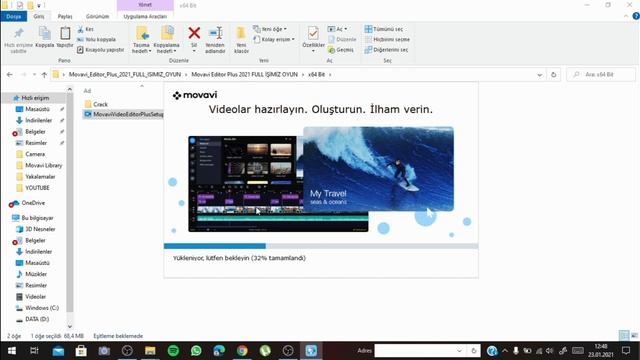Pin to Quick access (Hızlı erişime sabitle)
This screenshot has height=360, width=640.
click(18, 40)
